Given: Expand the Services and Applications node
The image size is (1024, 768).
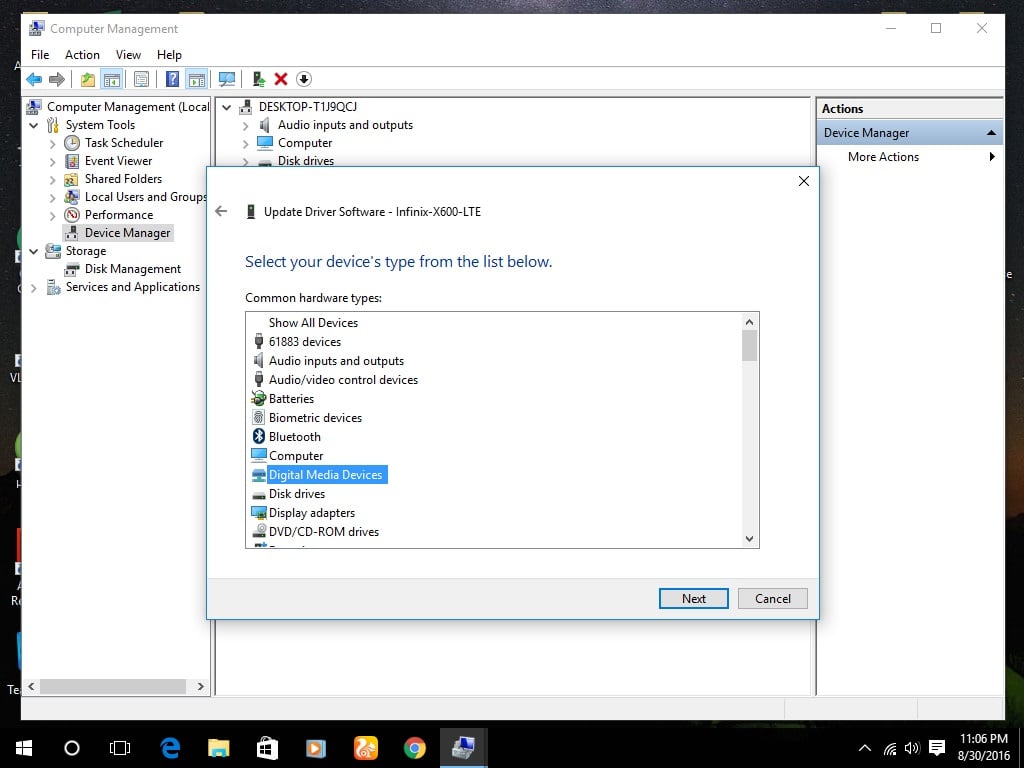Looking at the screenshot, I should (x=33, y=288).
